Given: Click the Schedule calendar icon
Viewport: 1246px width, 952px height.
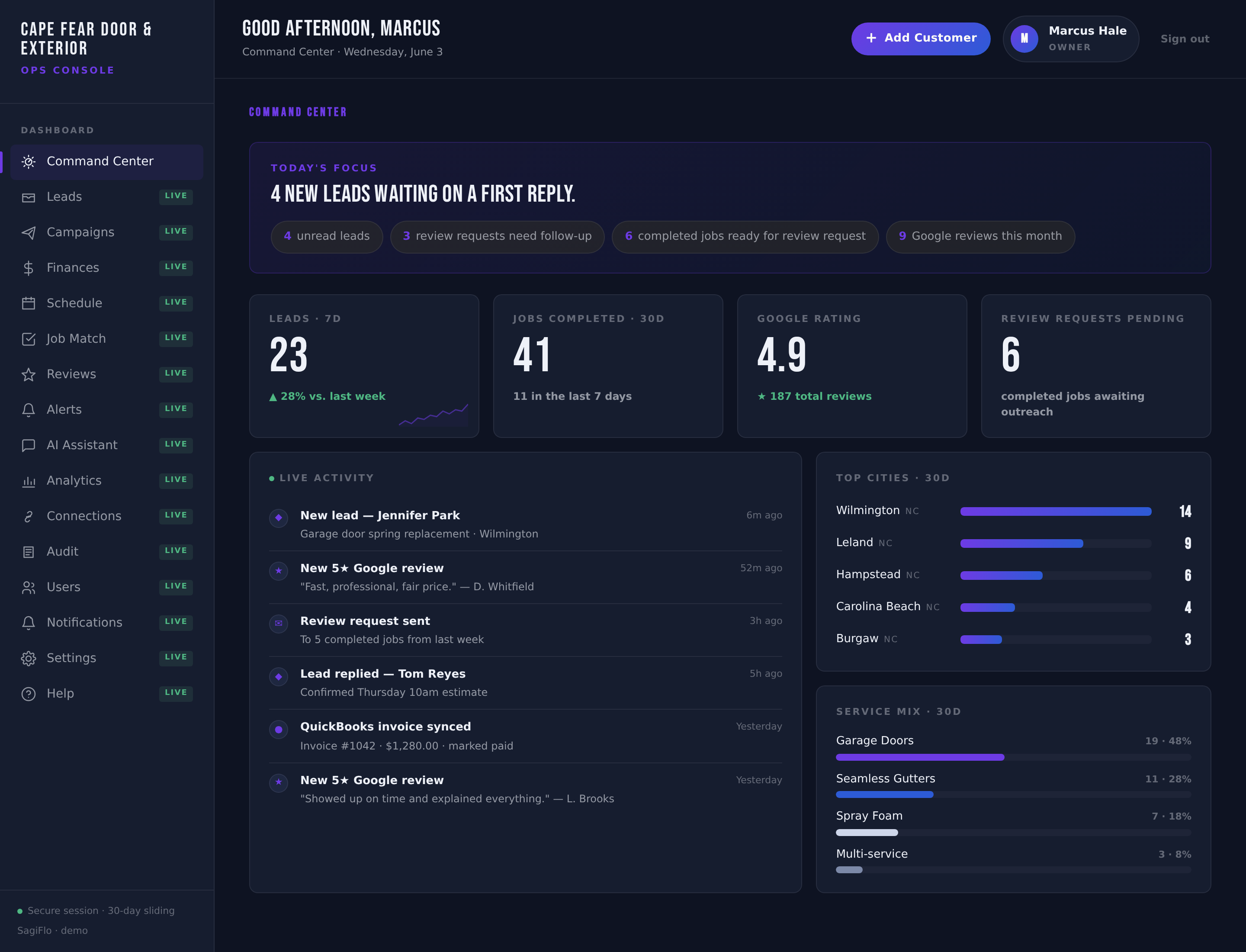Looking at the screenshot, I should click(28, 303).
